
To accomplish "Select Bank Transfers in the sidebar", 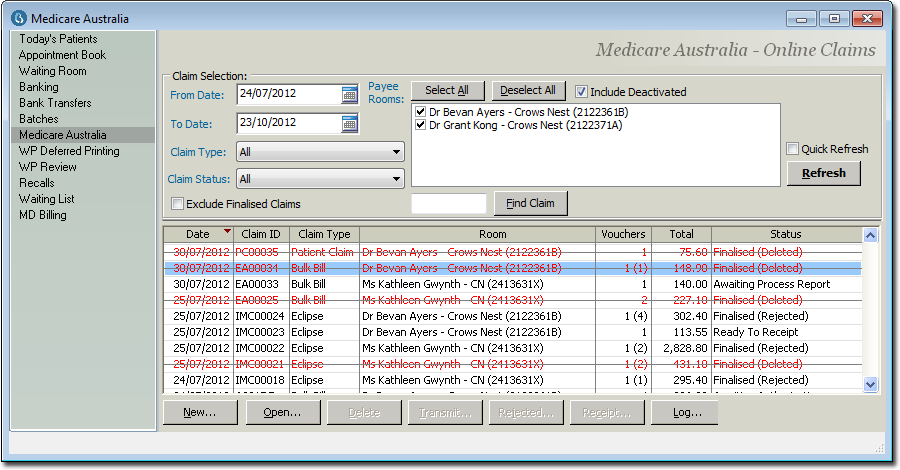I will 55,103.
